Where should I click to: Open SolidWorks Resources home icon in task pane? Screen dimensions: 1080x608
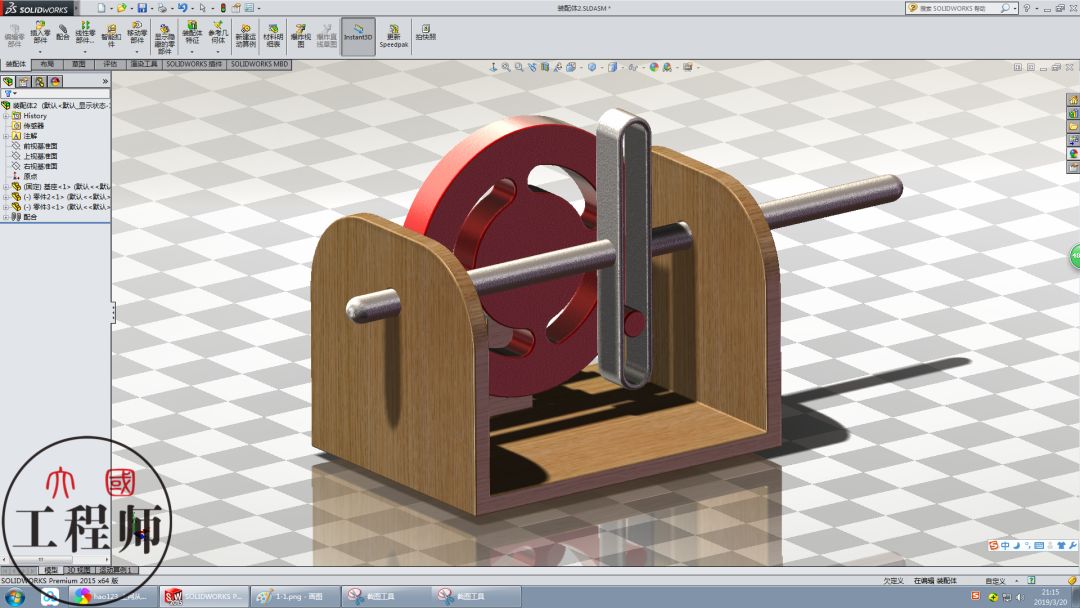[x=1073, y=101]
